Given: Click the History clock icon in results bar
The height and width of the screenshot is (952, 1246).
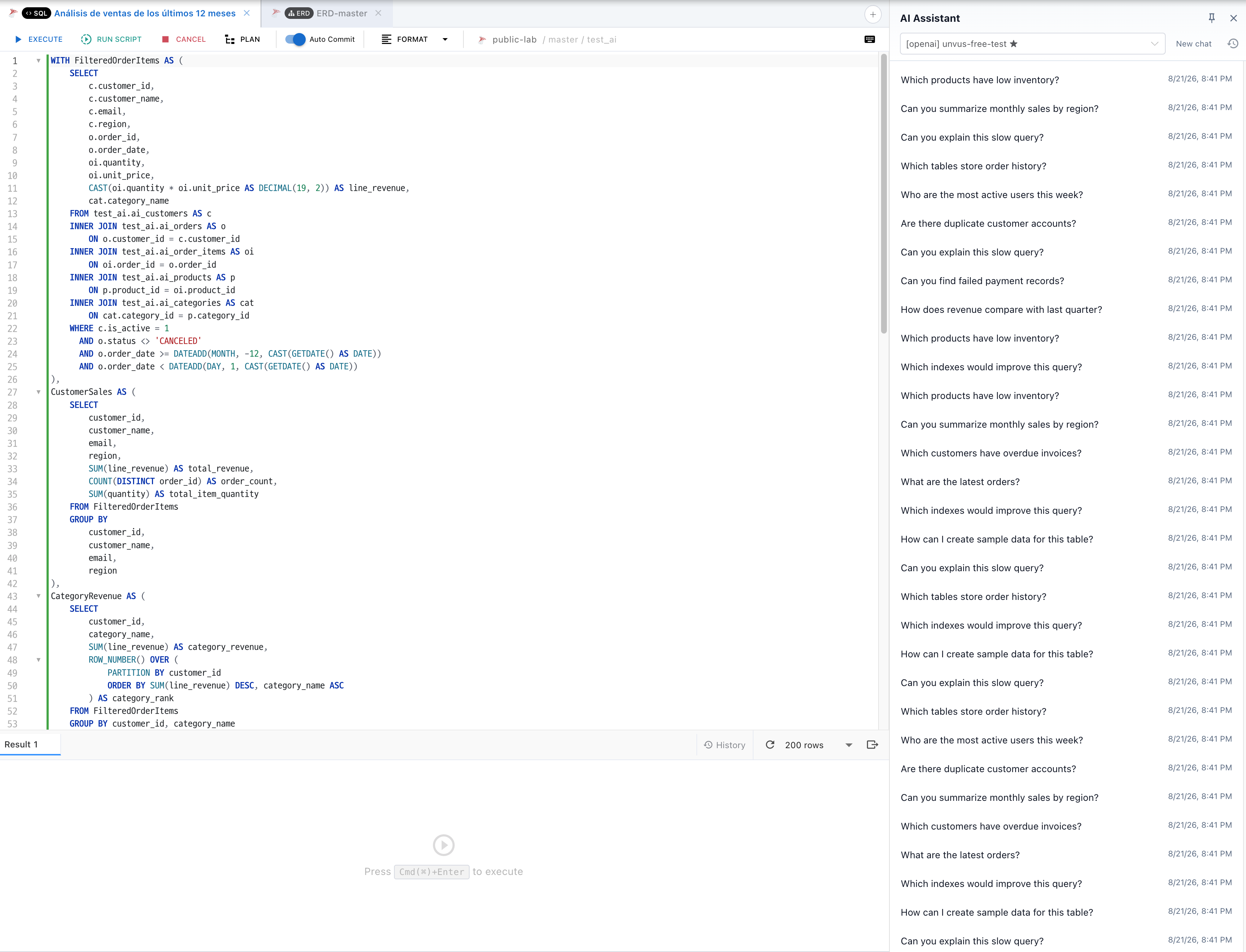Looking at the screenshot, I should [x=708, y=745].
